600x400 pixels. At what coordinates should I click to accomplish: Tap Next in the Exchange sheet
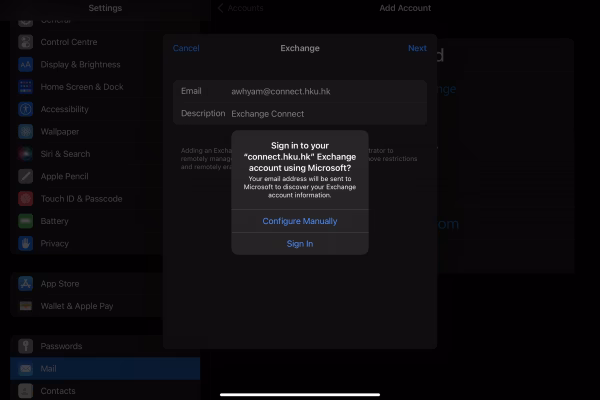(x=417, y=48)
